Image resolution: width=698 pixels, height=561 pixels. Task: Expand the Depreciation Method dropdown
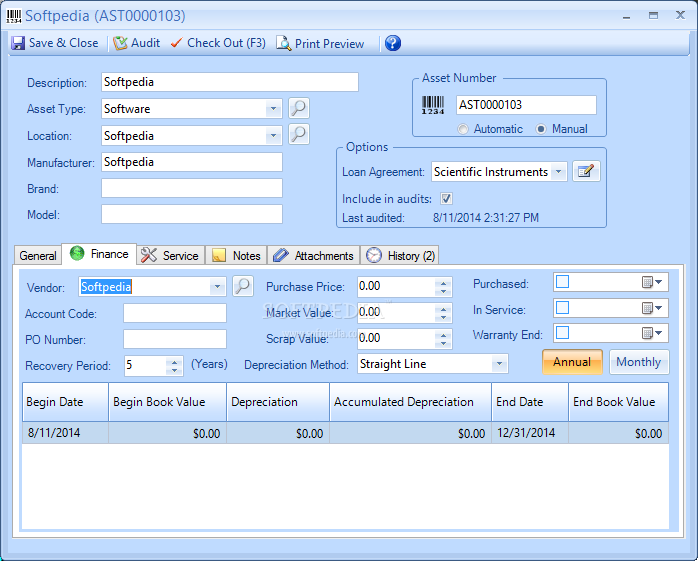pyautogui.click(x=499, y=364)
